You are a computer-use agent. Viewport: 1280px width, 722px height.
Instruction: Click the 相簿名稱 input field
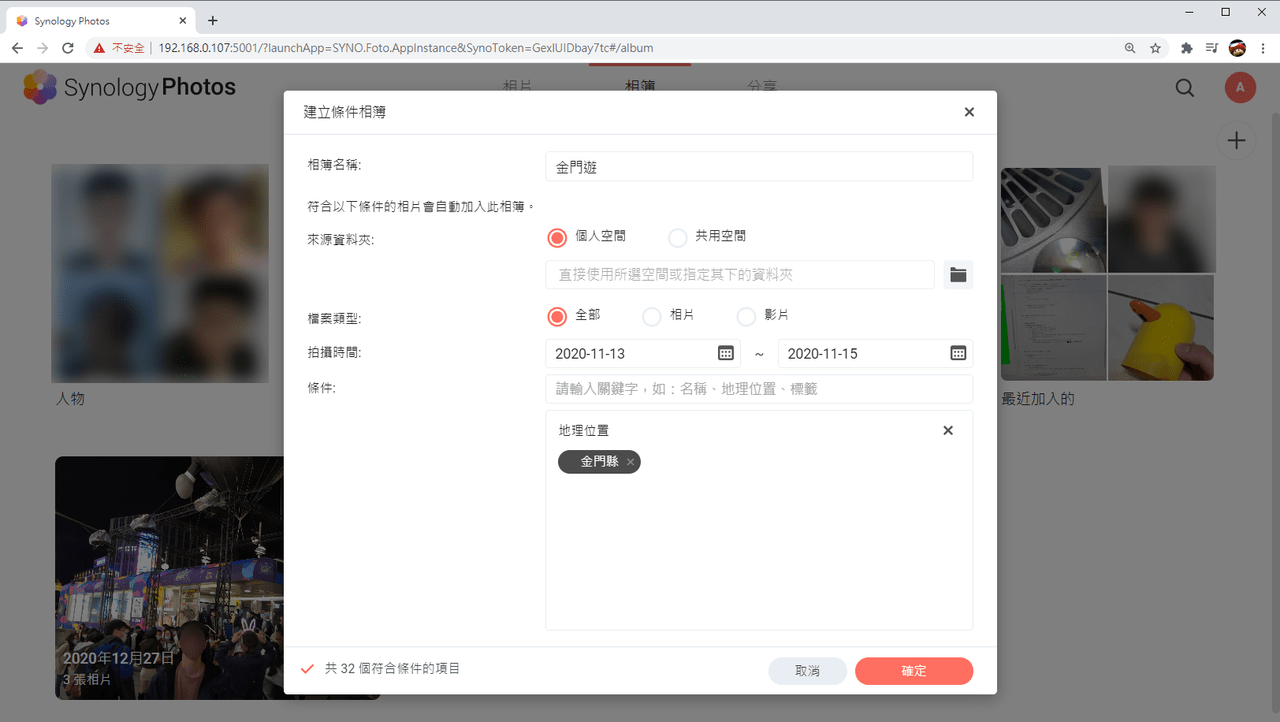759,167
